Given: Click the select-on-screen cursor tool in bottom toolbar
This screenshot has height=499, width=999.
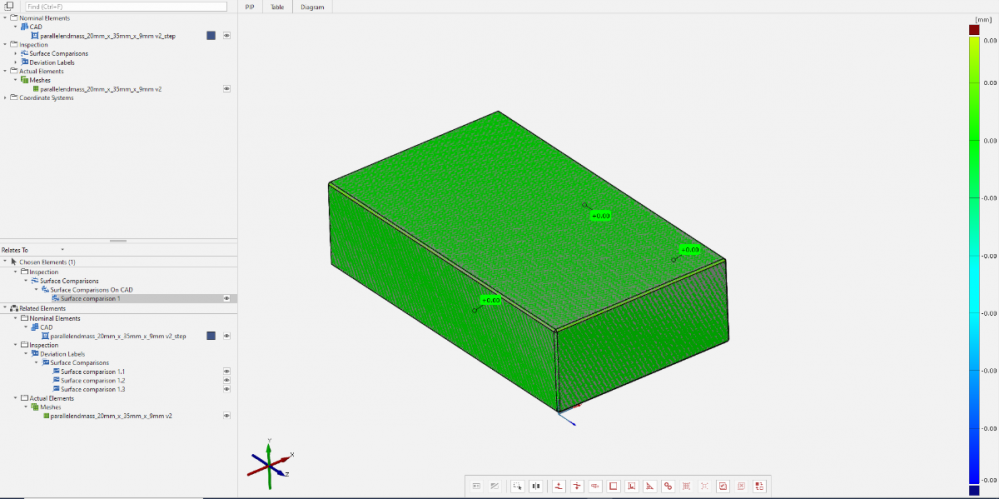Looking at the screenshot, I should pyautogui.click(x=517, y=486).
